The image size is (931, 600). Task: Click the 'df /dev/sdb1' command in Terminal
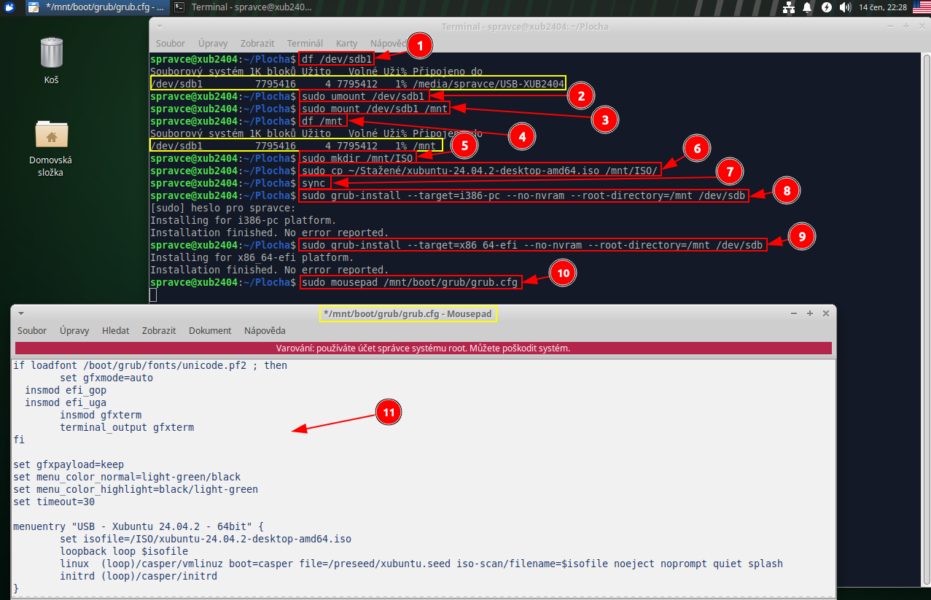[x=337, y=59]
